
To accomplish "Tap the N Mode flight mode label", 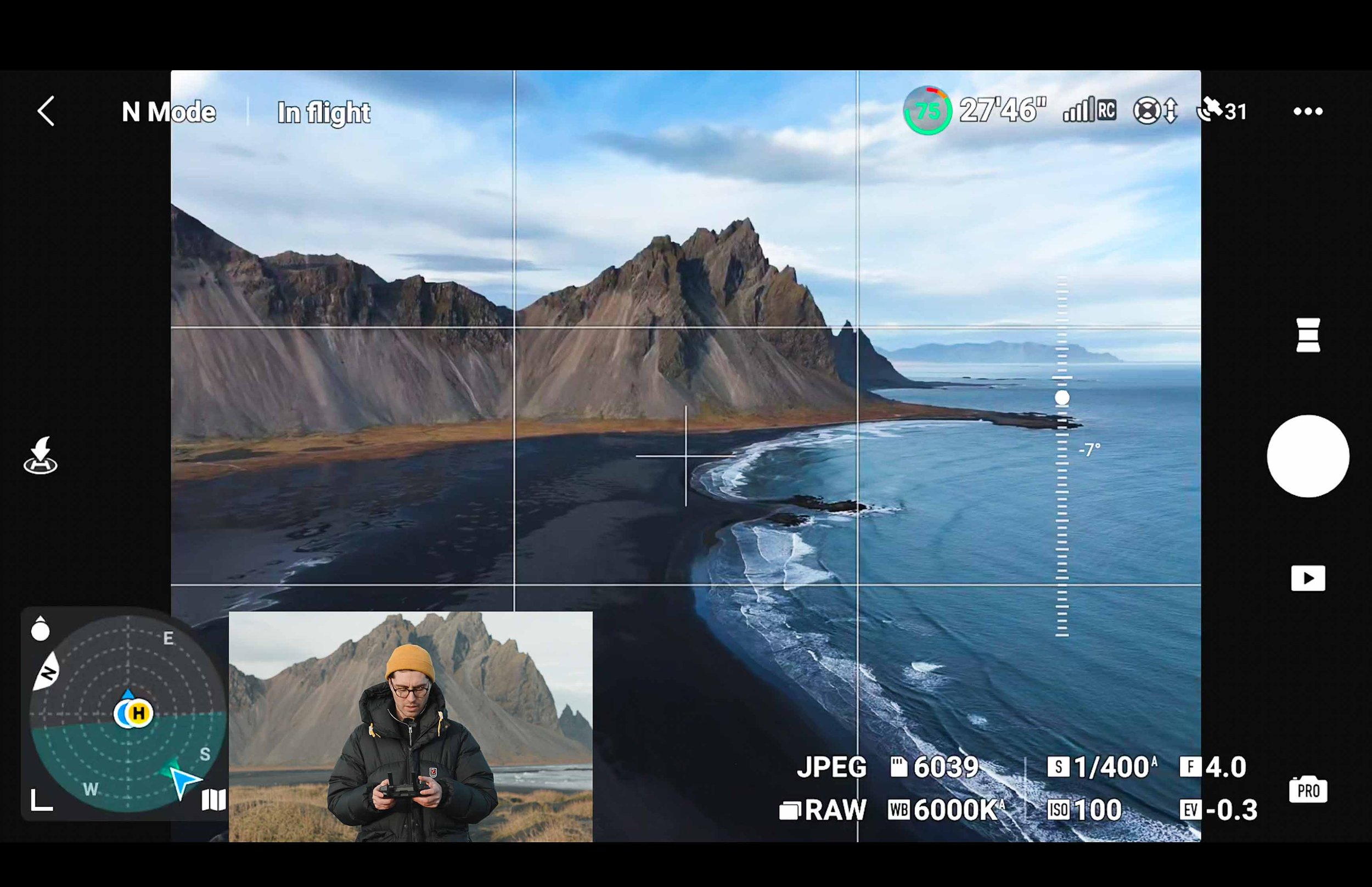I will click(x=168, y=111).
